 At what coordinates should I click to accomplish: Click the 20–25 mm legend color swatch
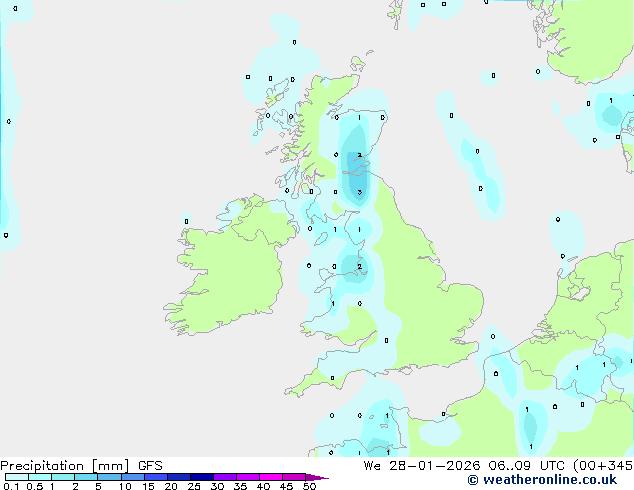tap(179, 477)
